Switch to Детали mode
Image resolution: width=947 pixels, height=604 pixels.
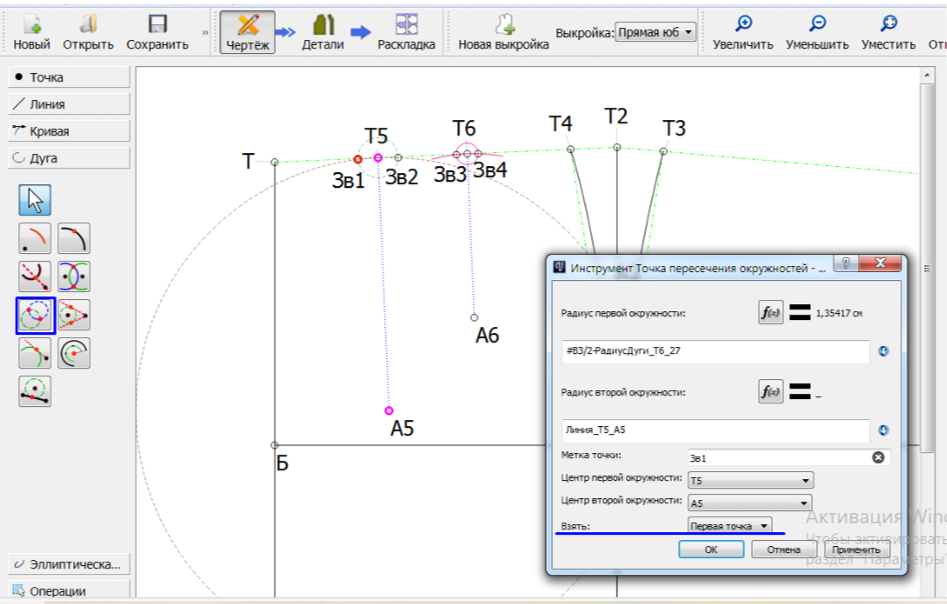point(323,31)
